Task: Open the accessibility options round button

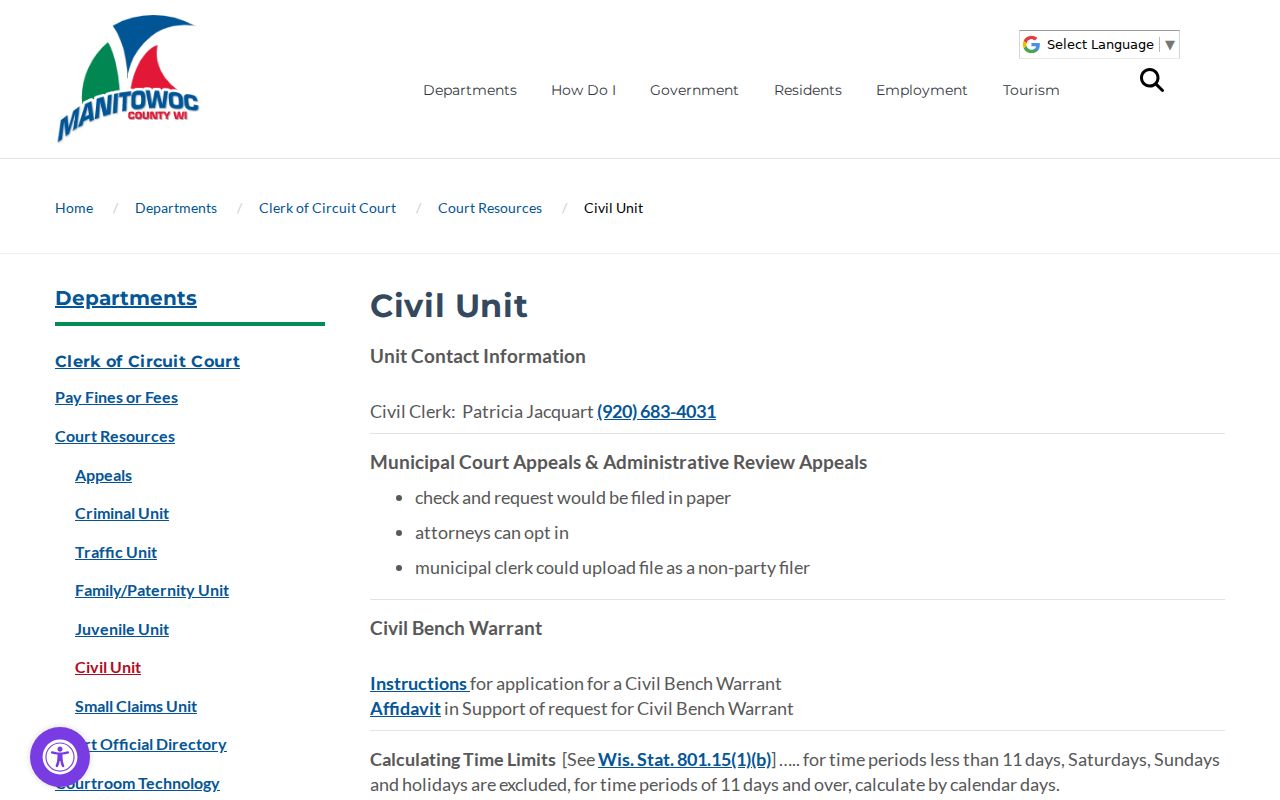Action: (x=60, y=757)
